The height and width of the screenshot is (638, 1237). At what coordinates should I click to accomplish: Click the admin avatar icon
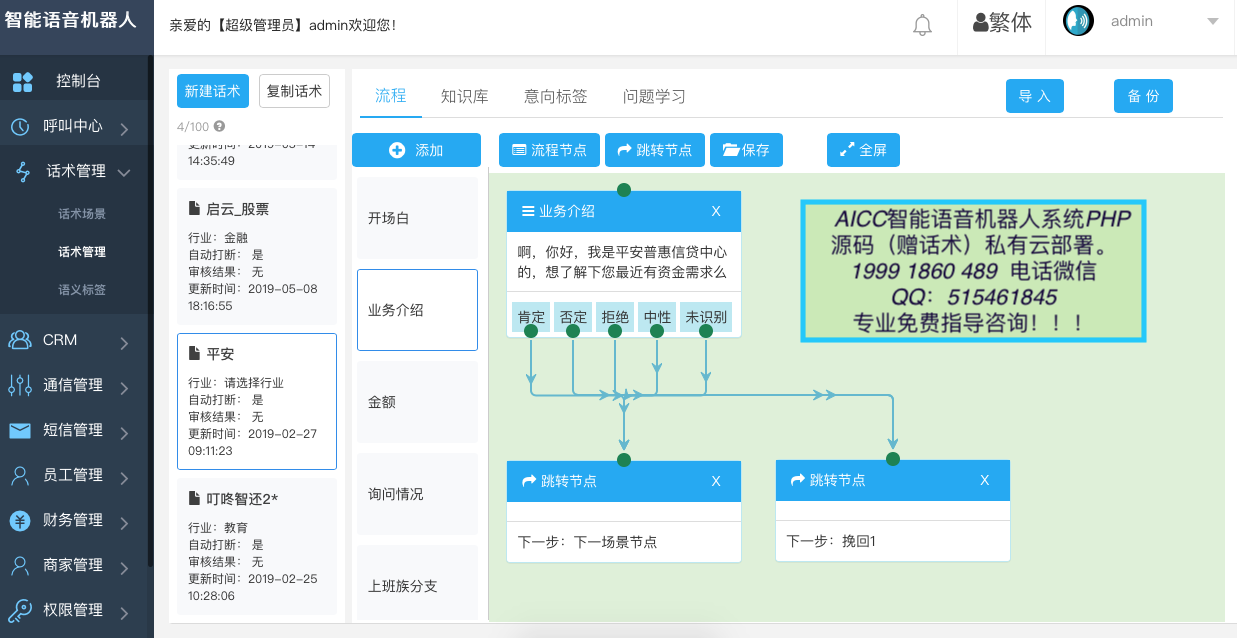[1077, 22]
